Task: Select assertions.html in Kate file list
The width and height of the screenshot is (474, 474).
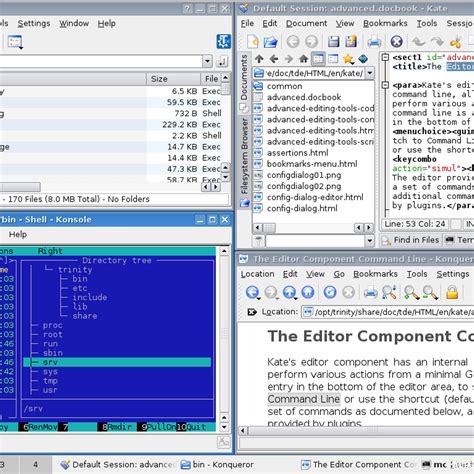Action: (297, 153)
